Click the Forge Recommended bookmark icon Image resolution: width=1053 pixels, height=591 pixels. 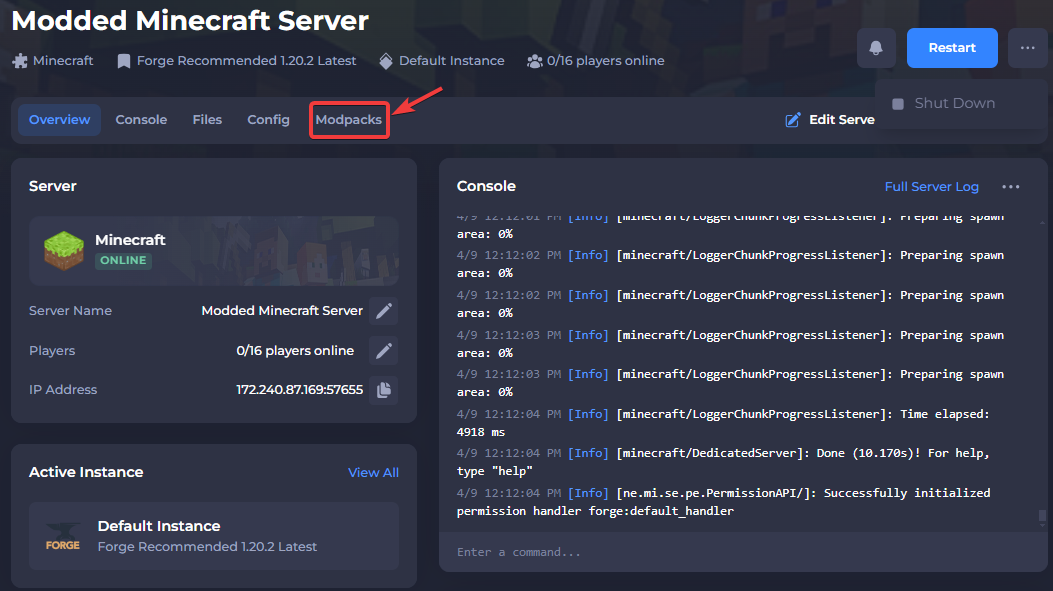coord(123,60)
